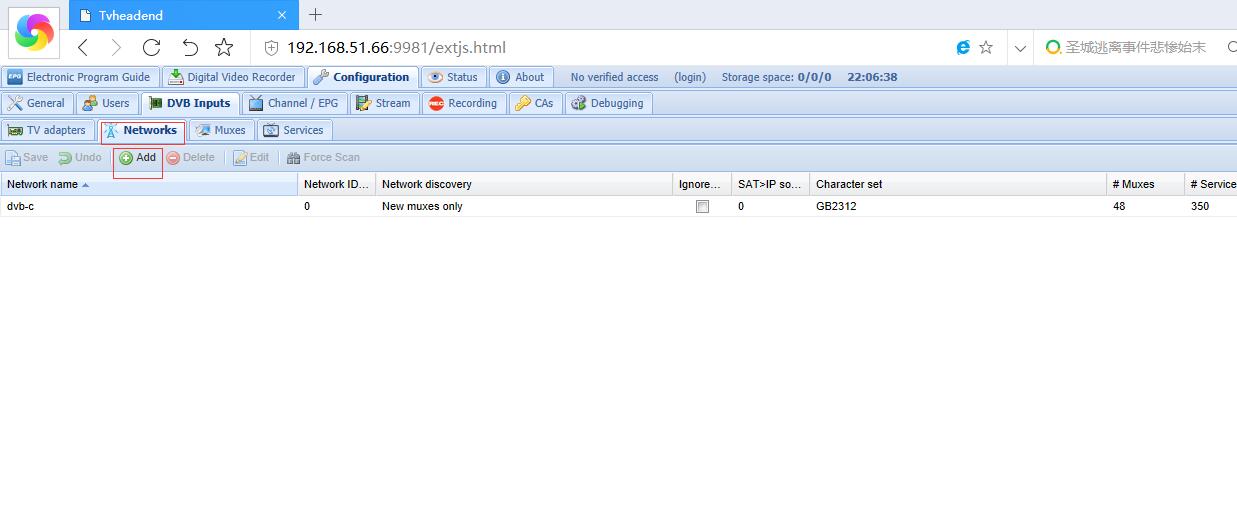
Task: Select the Tvheadend browser tab
Action: click(184, 15)
